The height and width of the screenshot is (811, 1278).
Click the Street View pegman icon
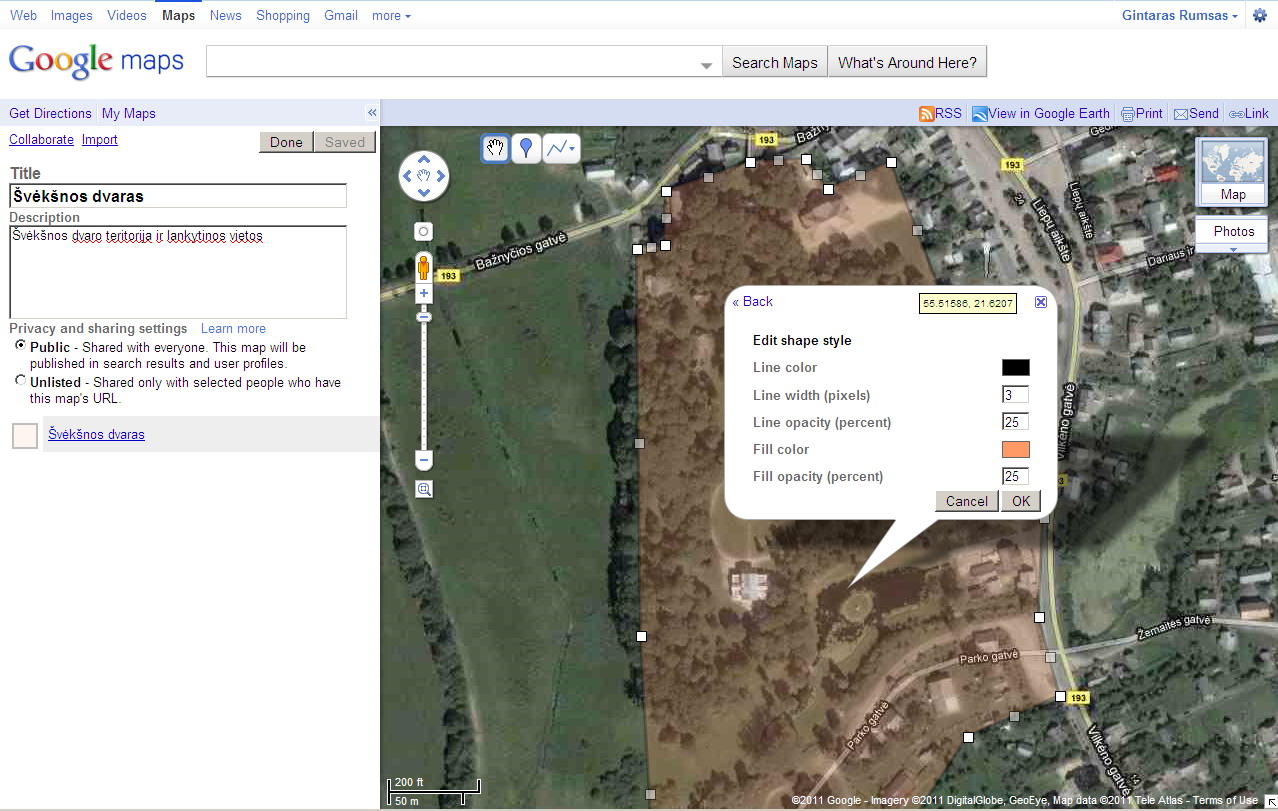click(x=424, y=267)
